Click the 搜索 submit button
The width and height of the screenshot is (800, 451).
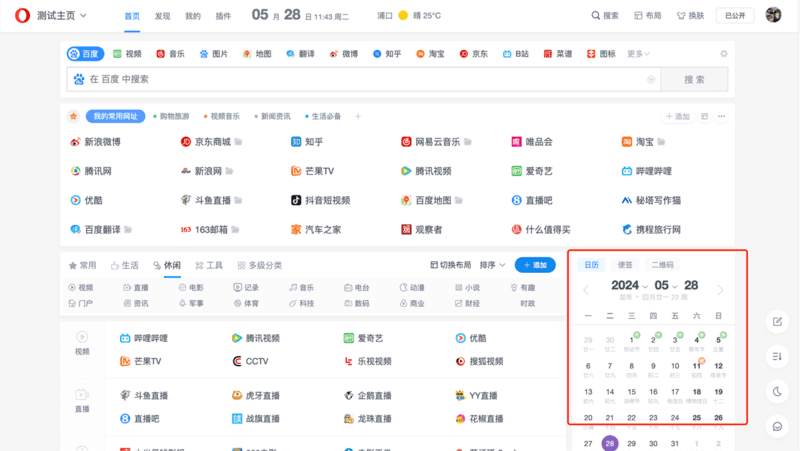[x=694, y=79]
